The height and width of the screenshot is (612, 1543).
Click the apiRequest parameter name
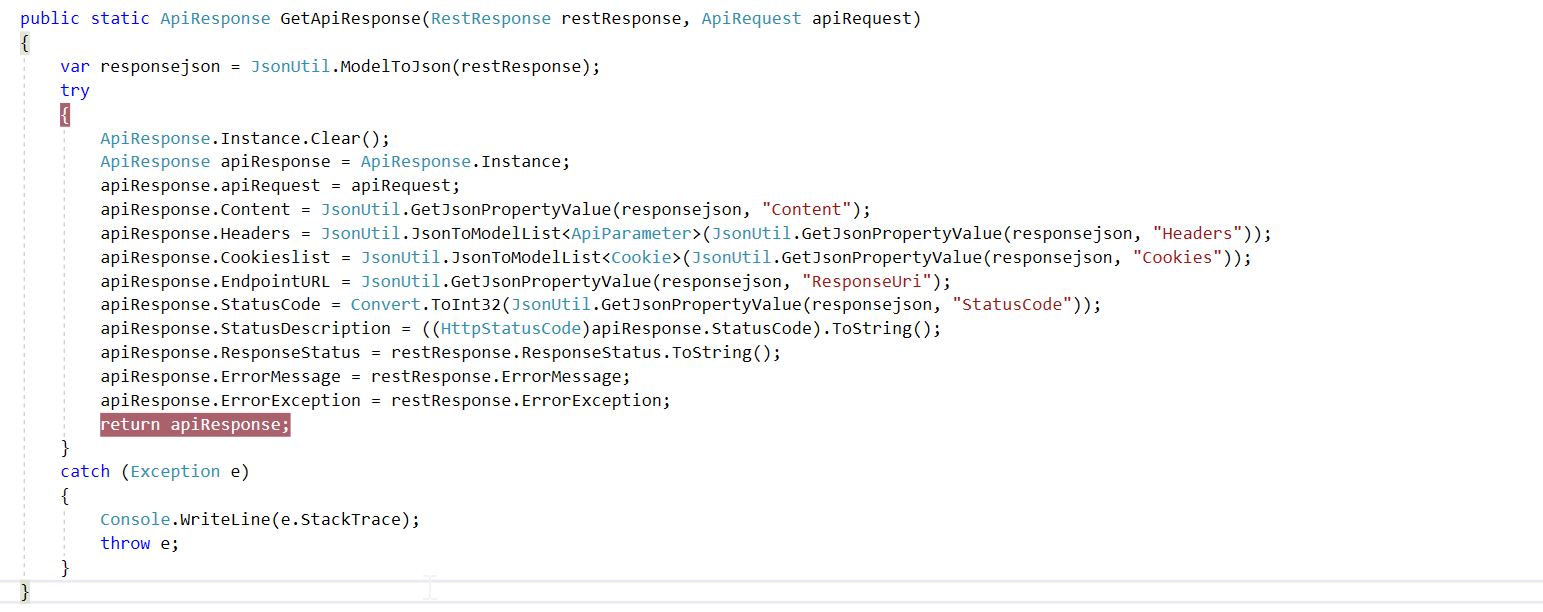tap(863, 18)
